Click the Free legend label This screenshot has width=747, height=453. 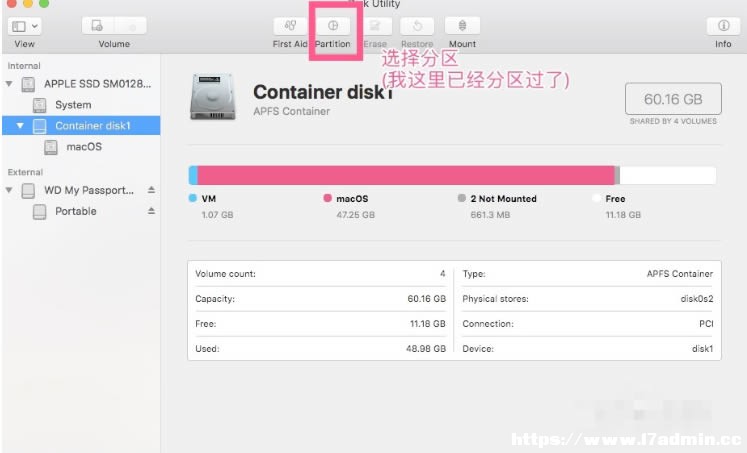click(615, 199)
